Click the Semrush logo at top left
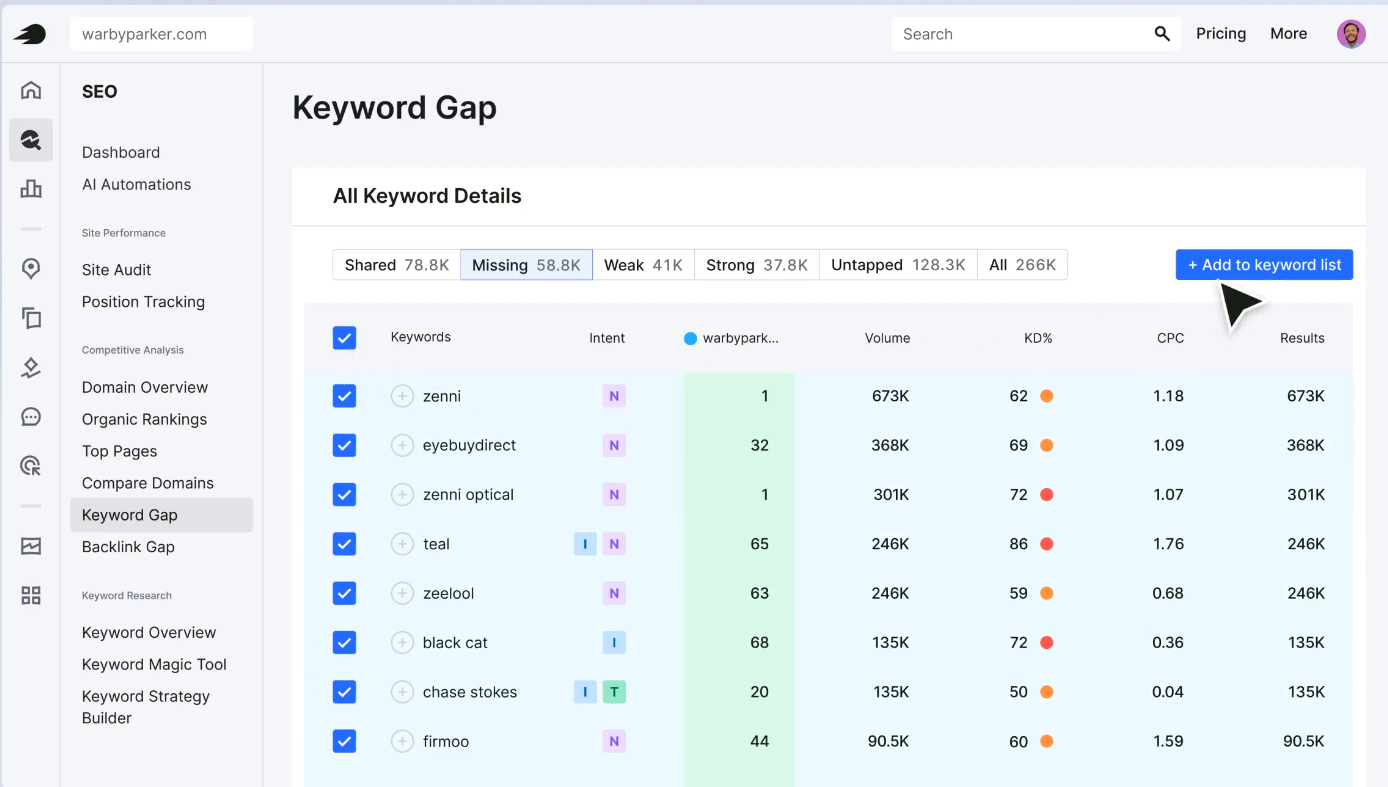The width and height of the screenshot is (1388, 787). [30, 34]
